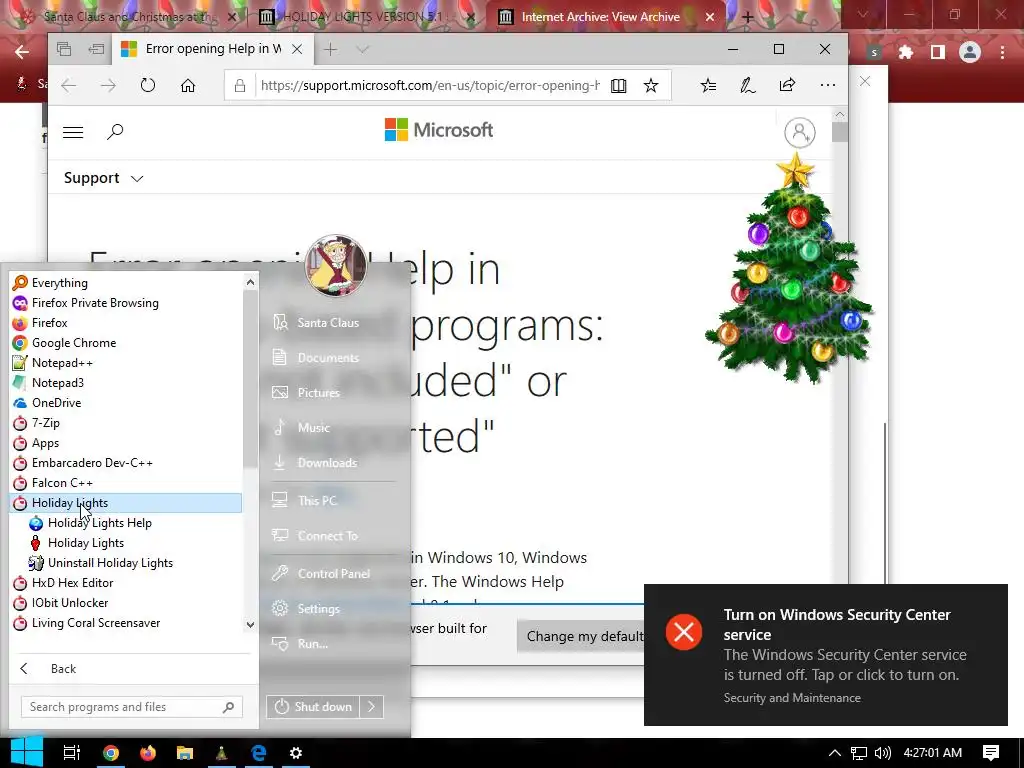
Task: Click Change my default button
Action: pos(585,636)
